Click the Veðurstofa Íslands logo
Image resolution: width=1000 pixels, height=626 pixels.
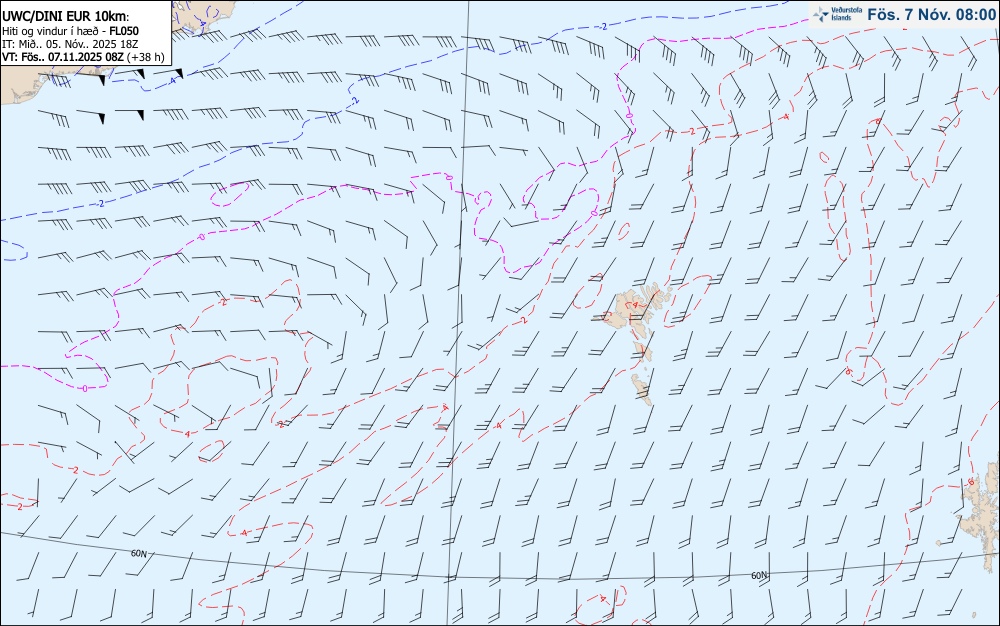click(837, 14)
